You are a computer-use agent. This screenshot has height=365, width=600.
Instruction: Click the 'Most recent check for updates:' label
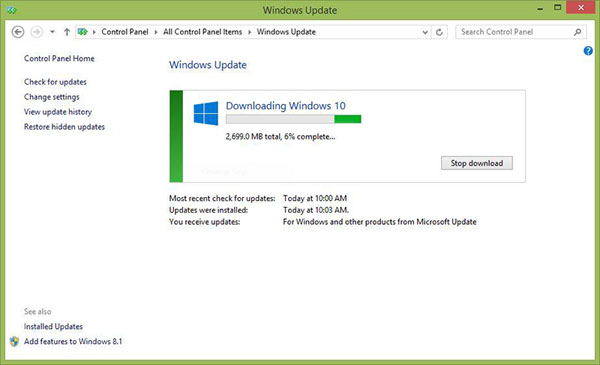click(x=222, y=198)
